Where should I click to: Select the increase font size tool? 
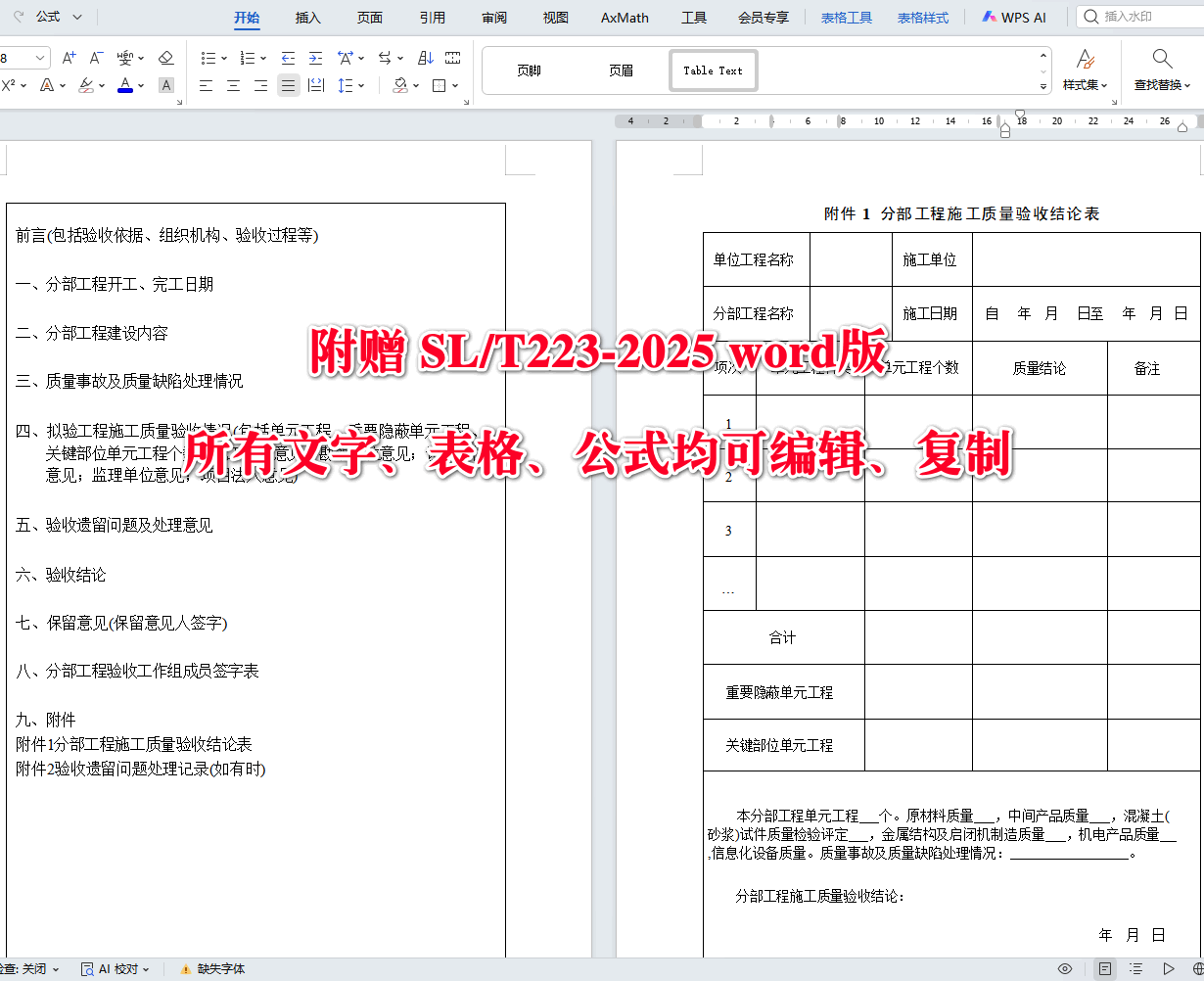coord(69,57)
